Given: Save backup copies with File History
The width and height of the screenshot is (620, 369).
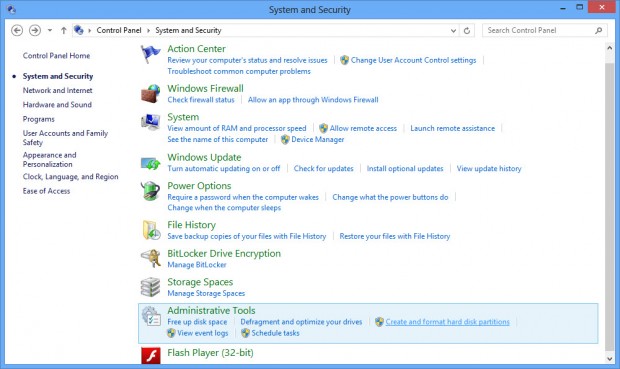Looking at the screenshot, I should [x=246, y=236].
